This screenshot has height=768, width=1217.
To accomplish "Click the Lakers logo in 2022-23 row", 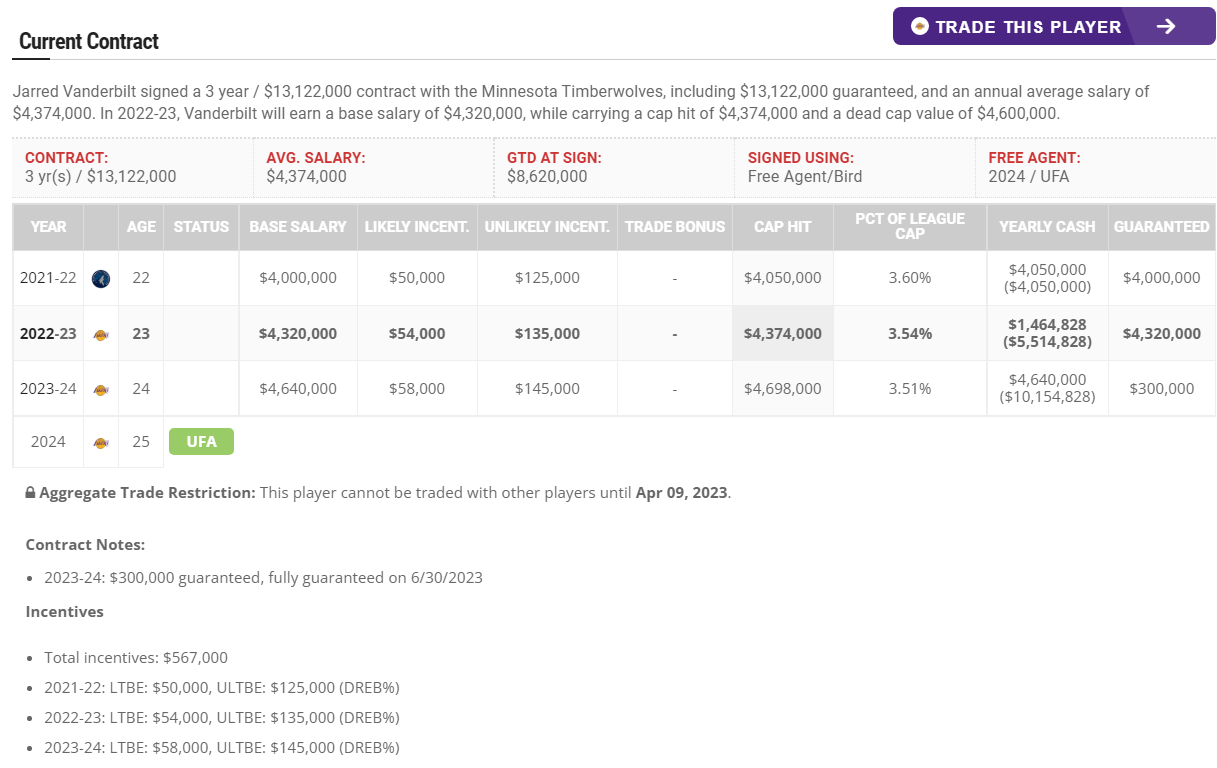I will click(100, 334).
